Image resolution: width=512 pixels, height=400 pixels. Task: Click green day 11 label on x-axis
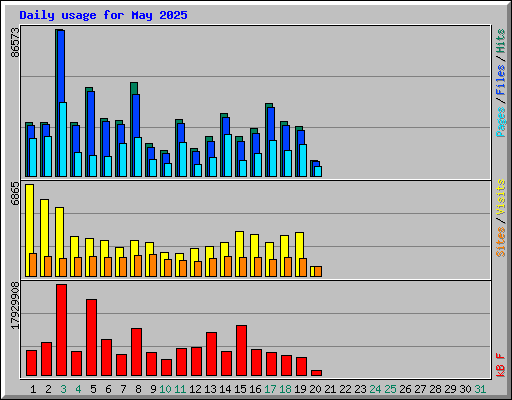coord(180,389)
